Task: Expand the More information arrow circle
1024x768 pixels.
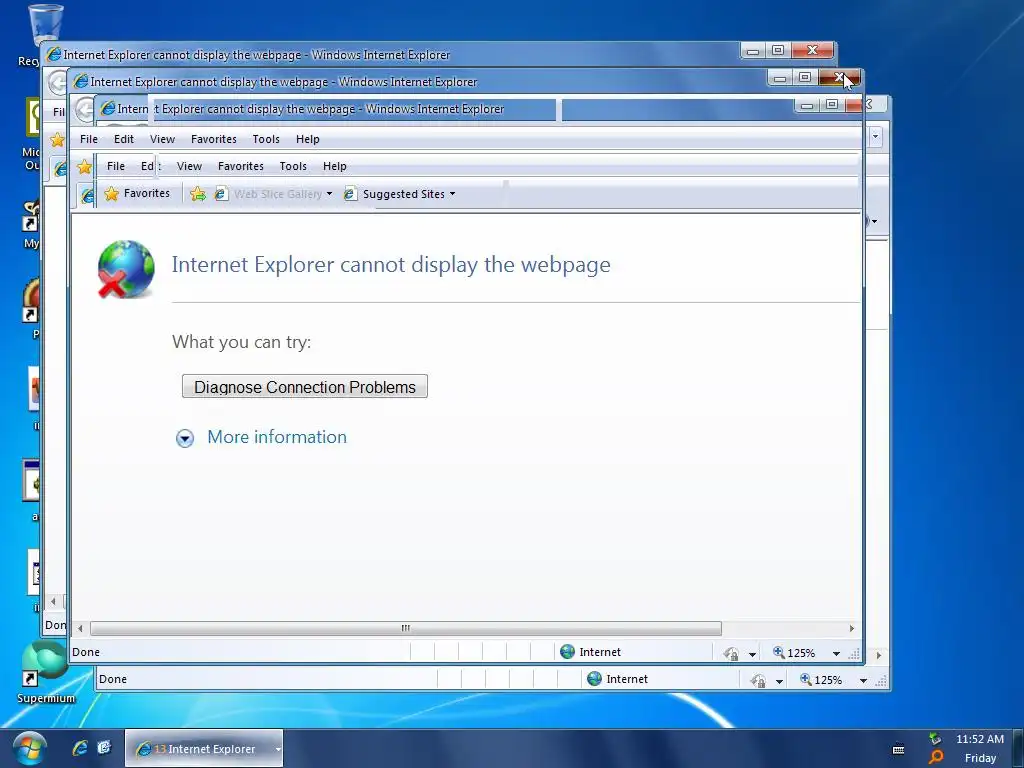Action: click(185, 438)
